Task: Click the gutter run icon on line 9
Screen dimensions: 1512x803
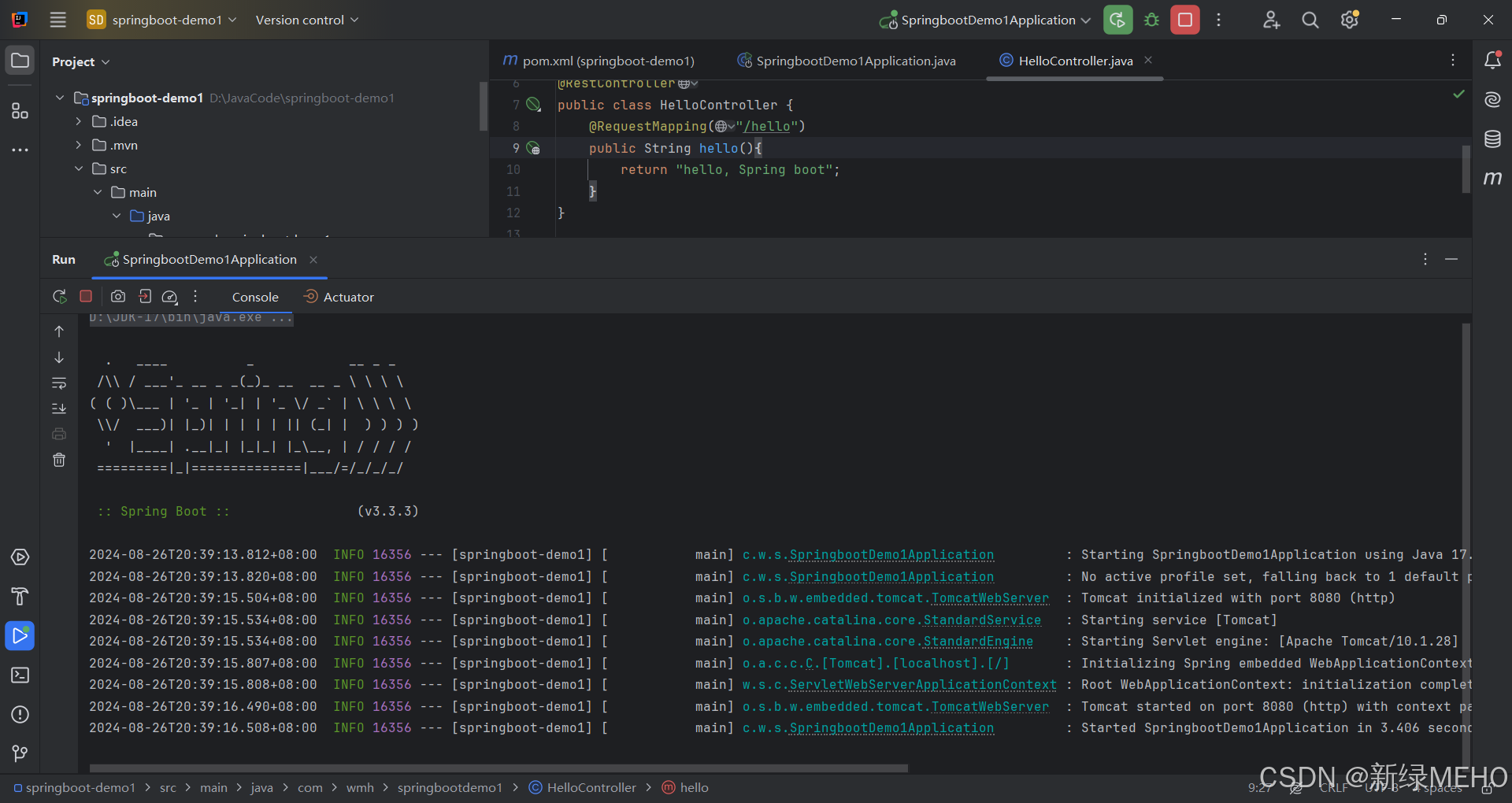Action: point(533,148)
